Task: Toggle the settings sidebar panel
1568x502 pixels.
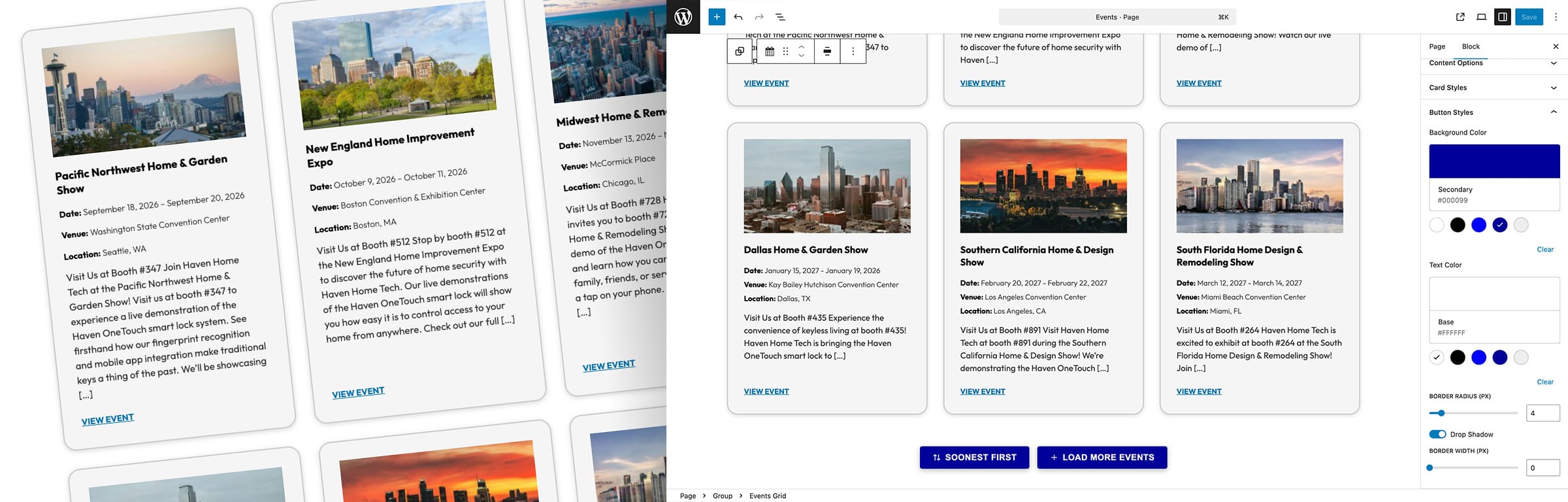Action: [x=1503, y=17]
